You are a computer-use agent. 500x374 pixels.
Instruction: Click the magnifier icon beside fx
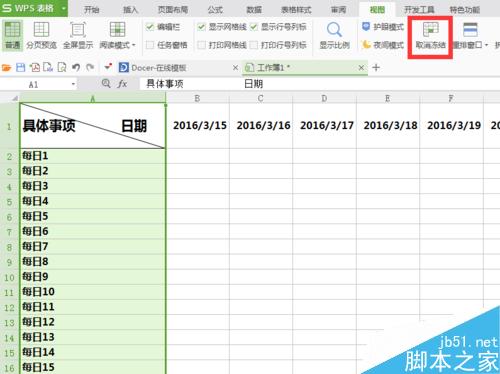[106, 83]
